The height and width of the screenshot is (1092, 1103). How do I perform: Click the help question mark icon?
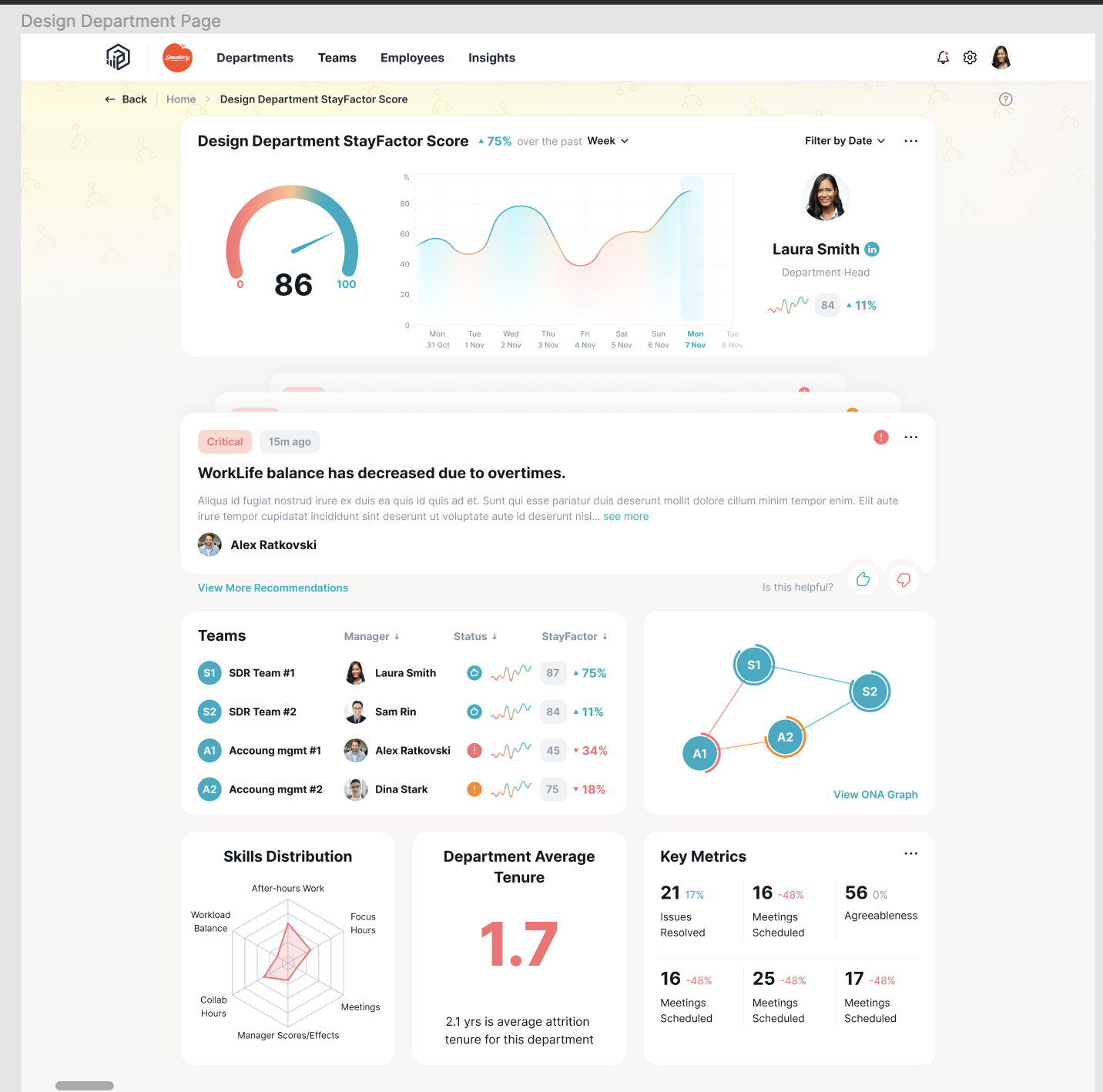pyautogui.click(x=1005, y=99)
